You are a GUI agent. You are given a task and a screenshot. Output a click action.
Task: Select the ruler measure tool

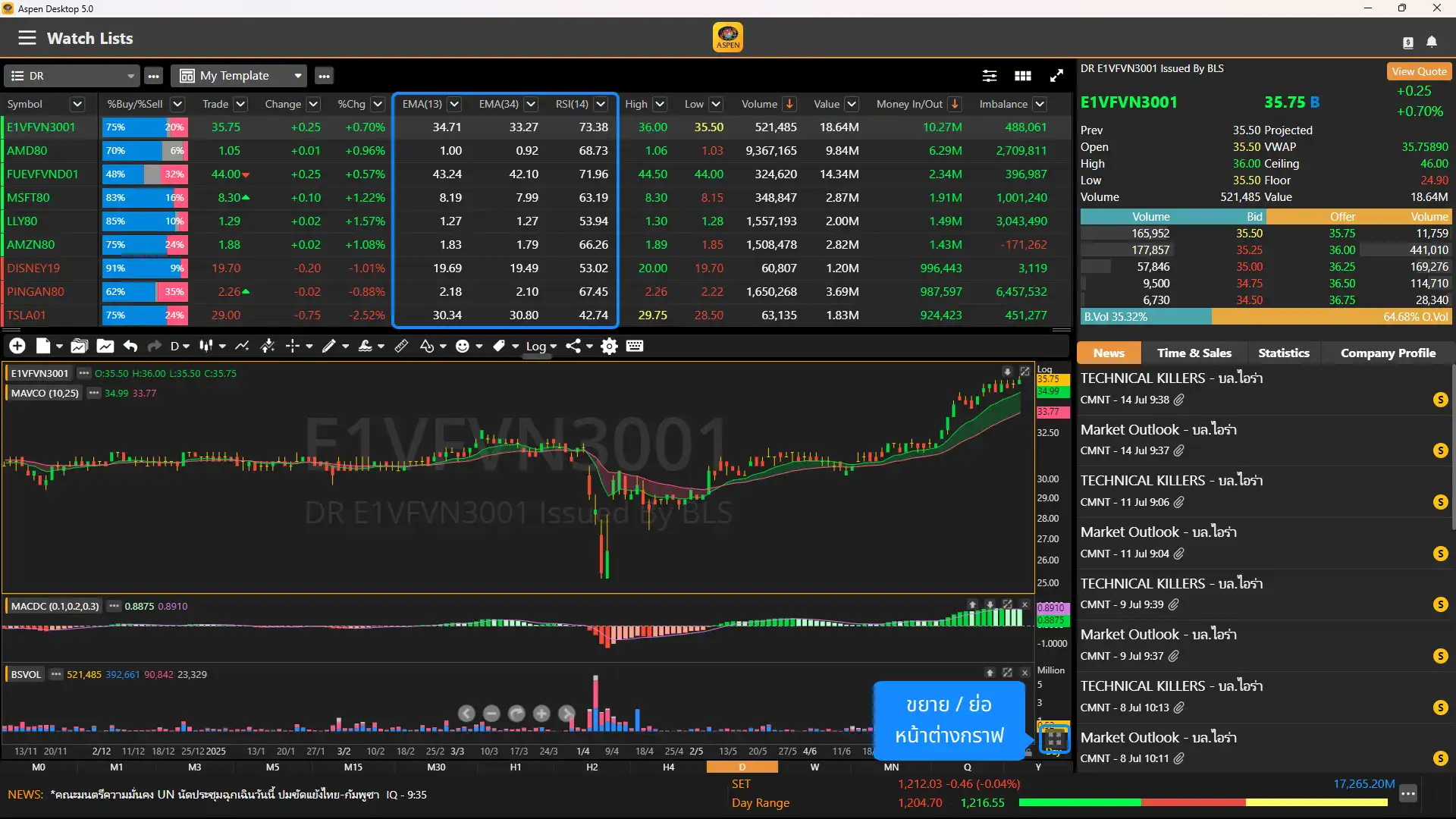[x=401, y=347]
